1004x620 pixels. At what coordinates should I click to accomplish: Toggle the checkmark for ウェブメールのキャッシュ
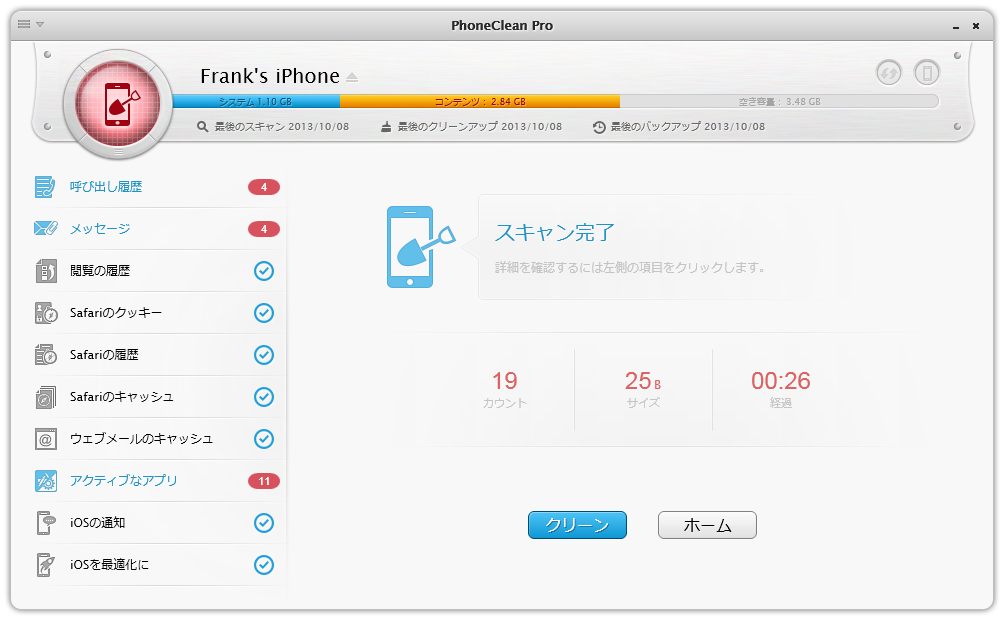coord(264,439)
